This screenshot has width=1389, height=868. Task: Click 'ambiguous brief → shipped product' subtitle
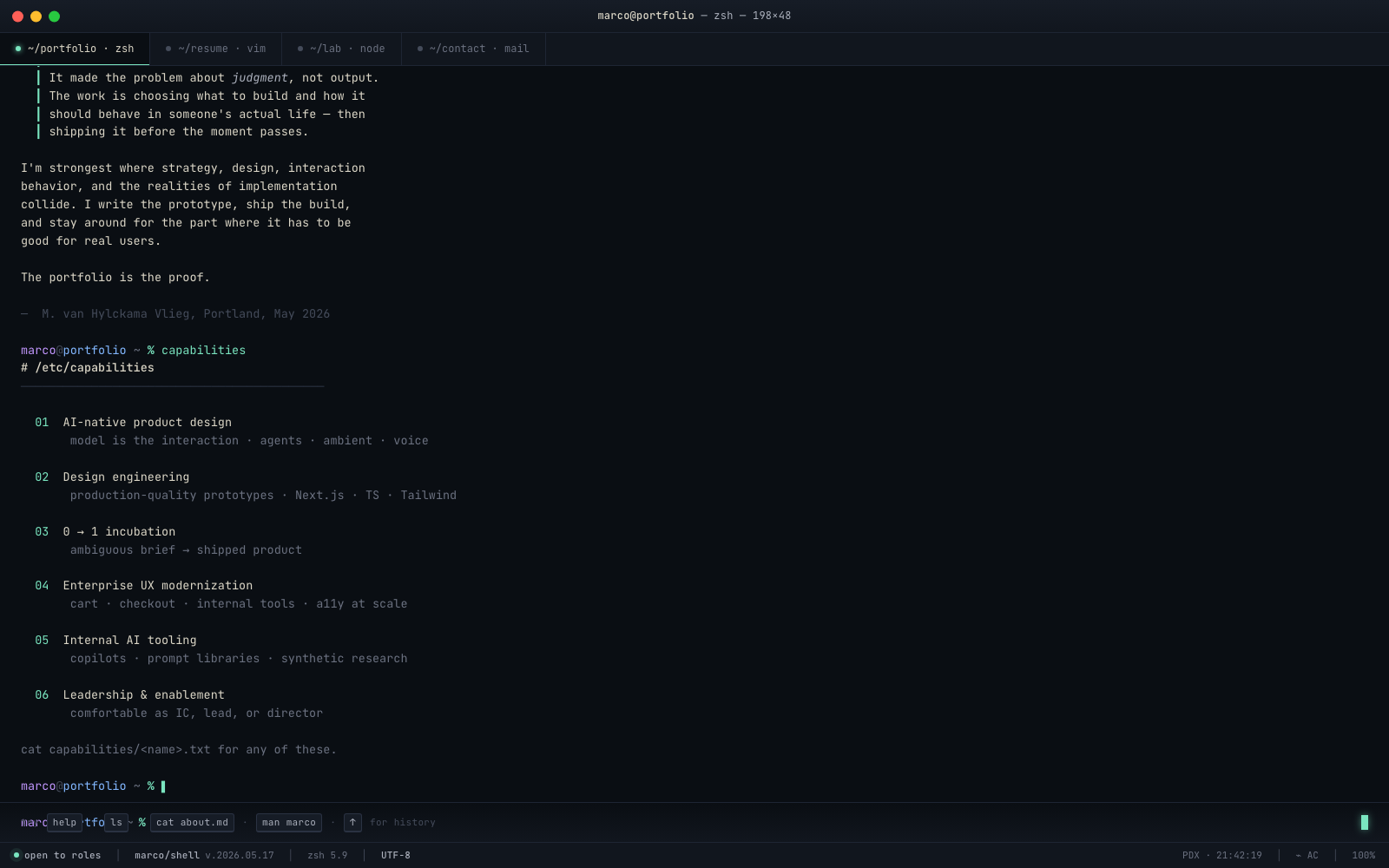pyautogui.click(x=186, y=550)
